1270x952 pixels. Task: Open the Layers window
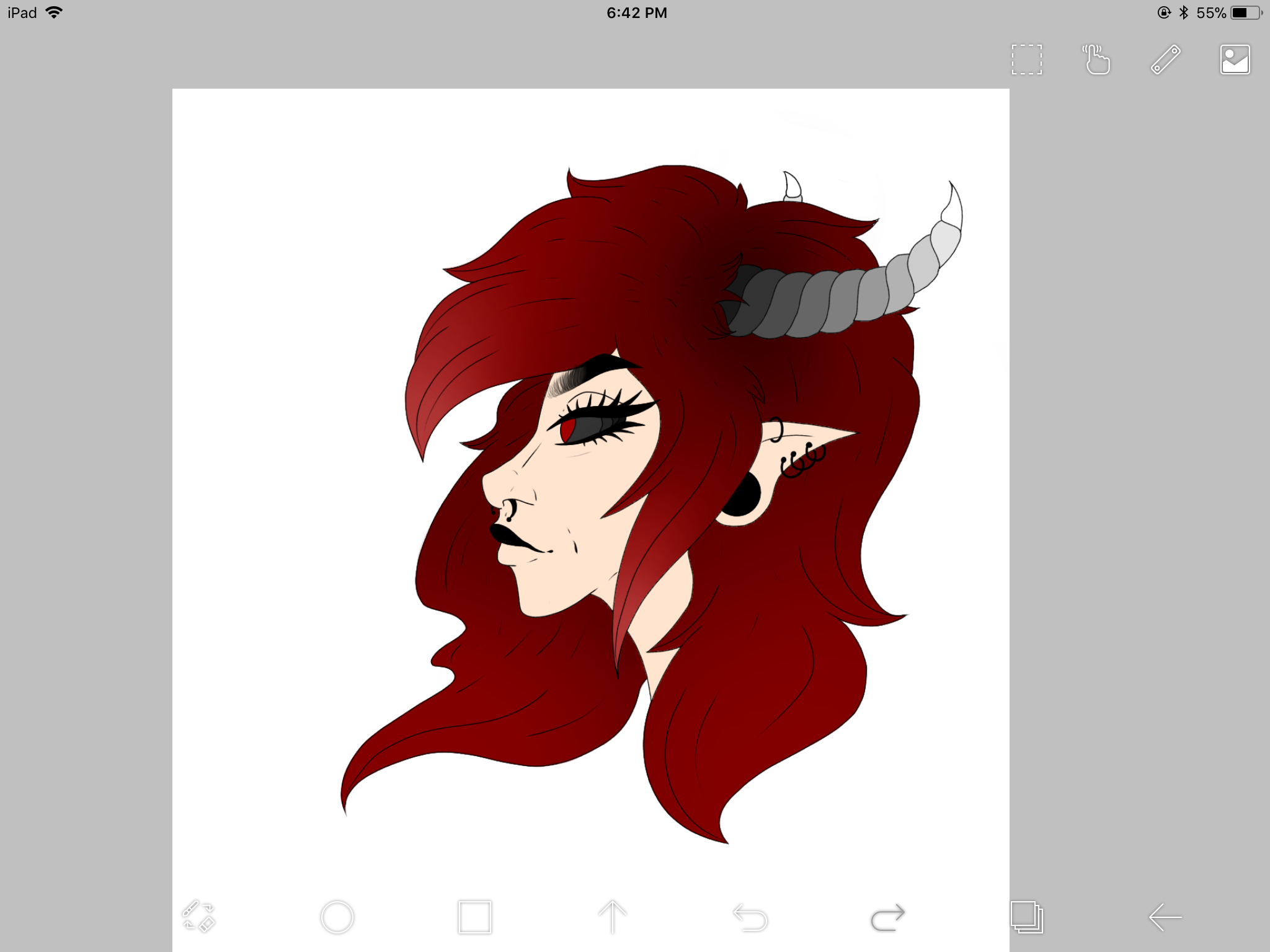[x=1027, y=917]
